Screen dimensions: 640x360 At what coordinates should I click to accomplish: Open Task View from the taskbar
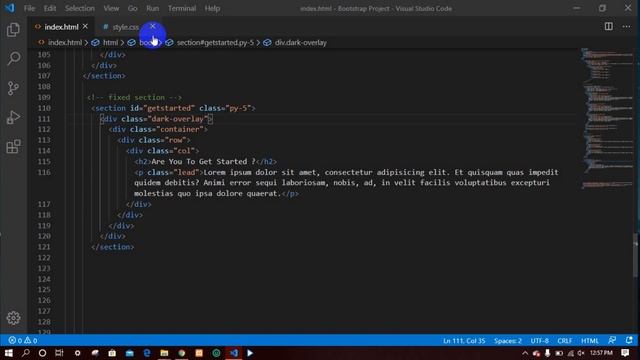point(59,353)
